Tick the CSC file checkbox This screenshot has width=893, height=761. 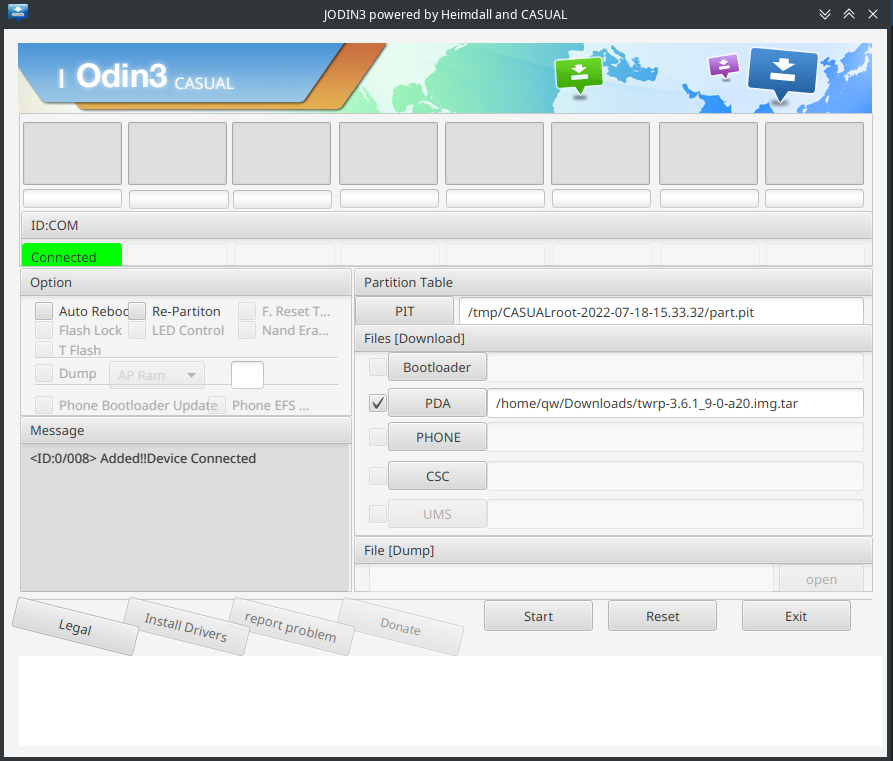[x=378, y=476]
